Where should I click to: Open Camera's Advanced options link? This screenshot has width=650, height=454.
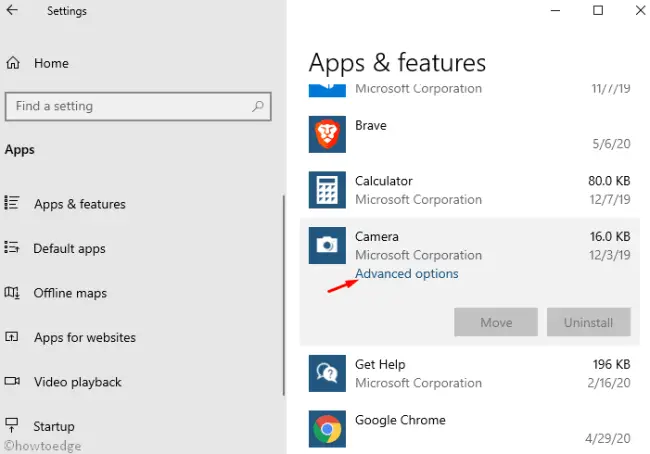click(407, 274)
